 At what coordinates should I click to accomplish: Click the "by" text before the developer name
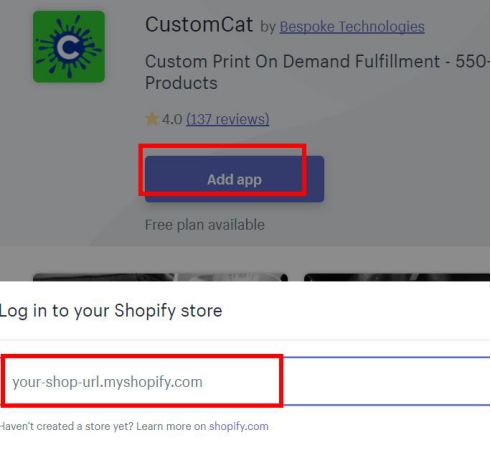pyautogui.click(x=268, y=27)
